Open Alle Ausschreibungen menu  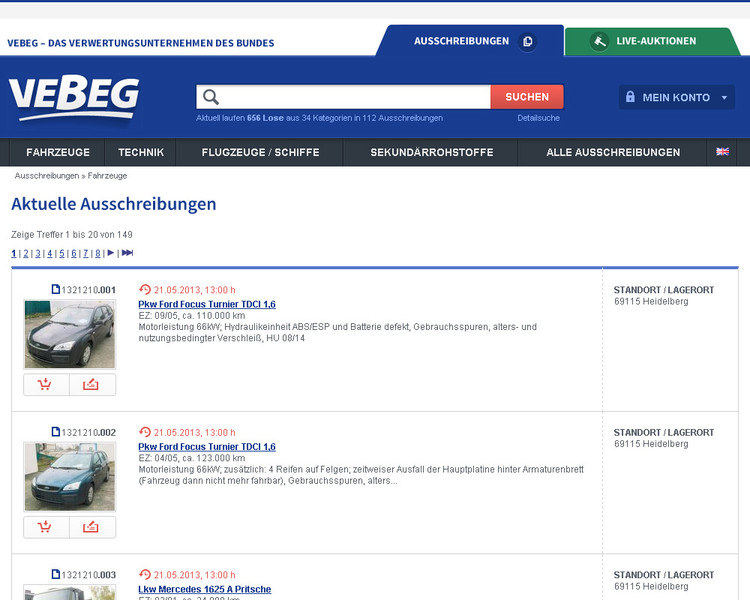tap(613, 153)
